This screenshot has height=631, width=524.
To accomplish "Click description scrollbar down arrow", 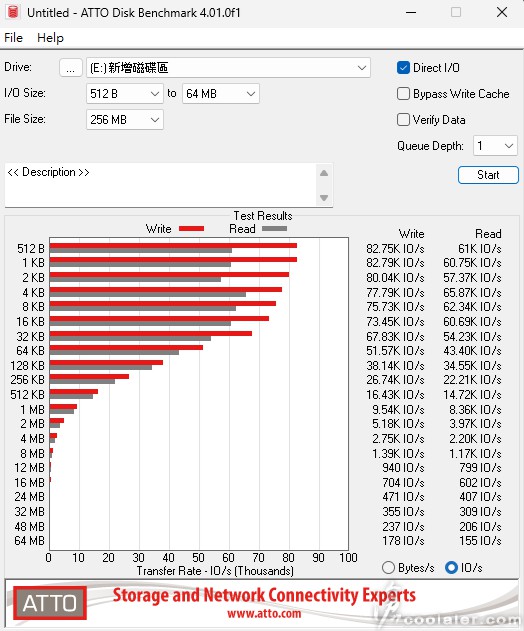I will (324, 198).
